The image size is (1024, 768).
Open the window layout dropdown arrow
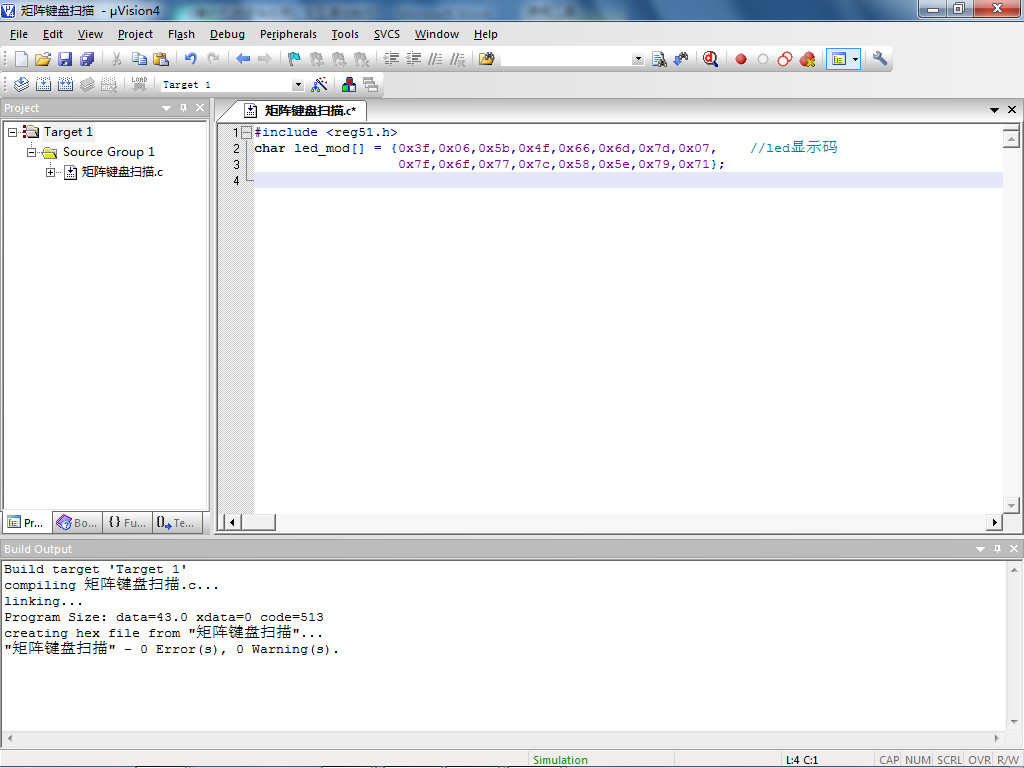[855, 59]
